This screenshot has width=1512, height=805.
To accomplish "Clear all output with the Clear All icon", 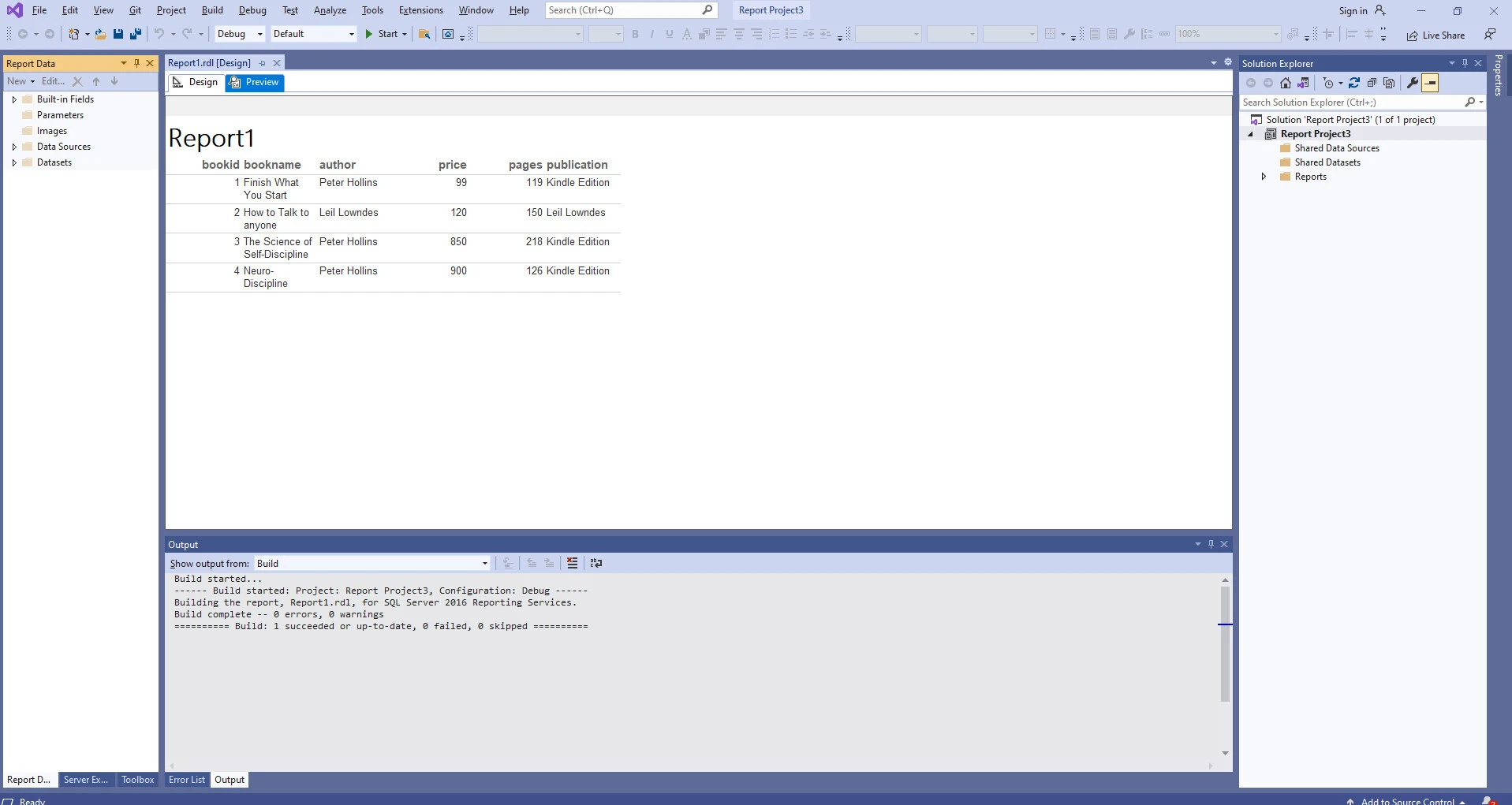I will click(572, 563).
